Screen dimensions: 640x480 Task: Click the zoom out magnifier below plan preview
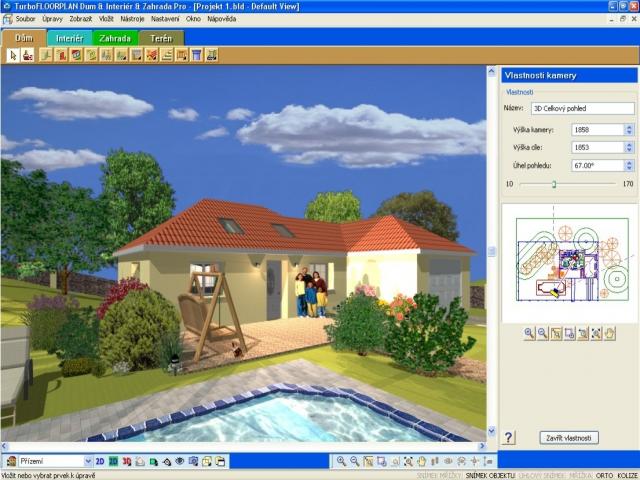542,334
